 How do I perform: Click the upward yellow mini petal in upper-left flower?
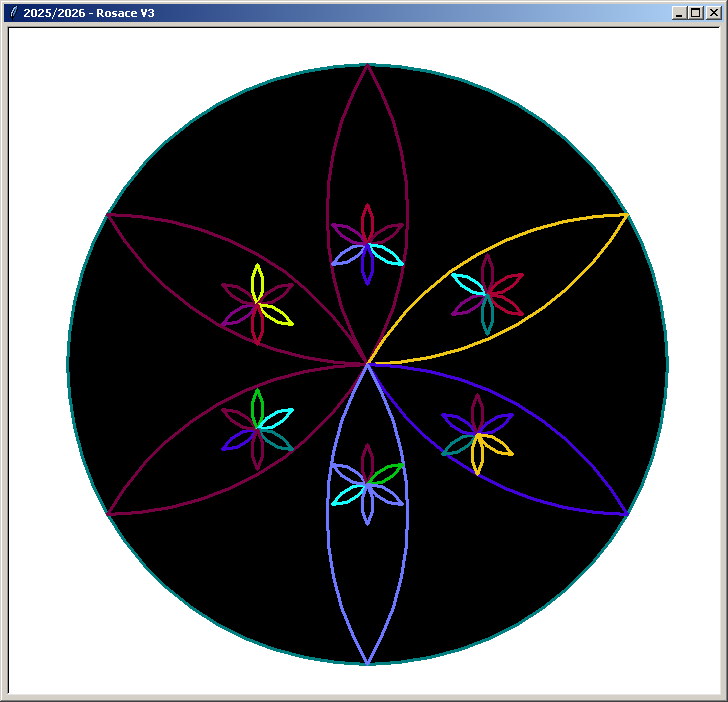click(x=258, y=282)
